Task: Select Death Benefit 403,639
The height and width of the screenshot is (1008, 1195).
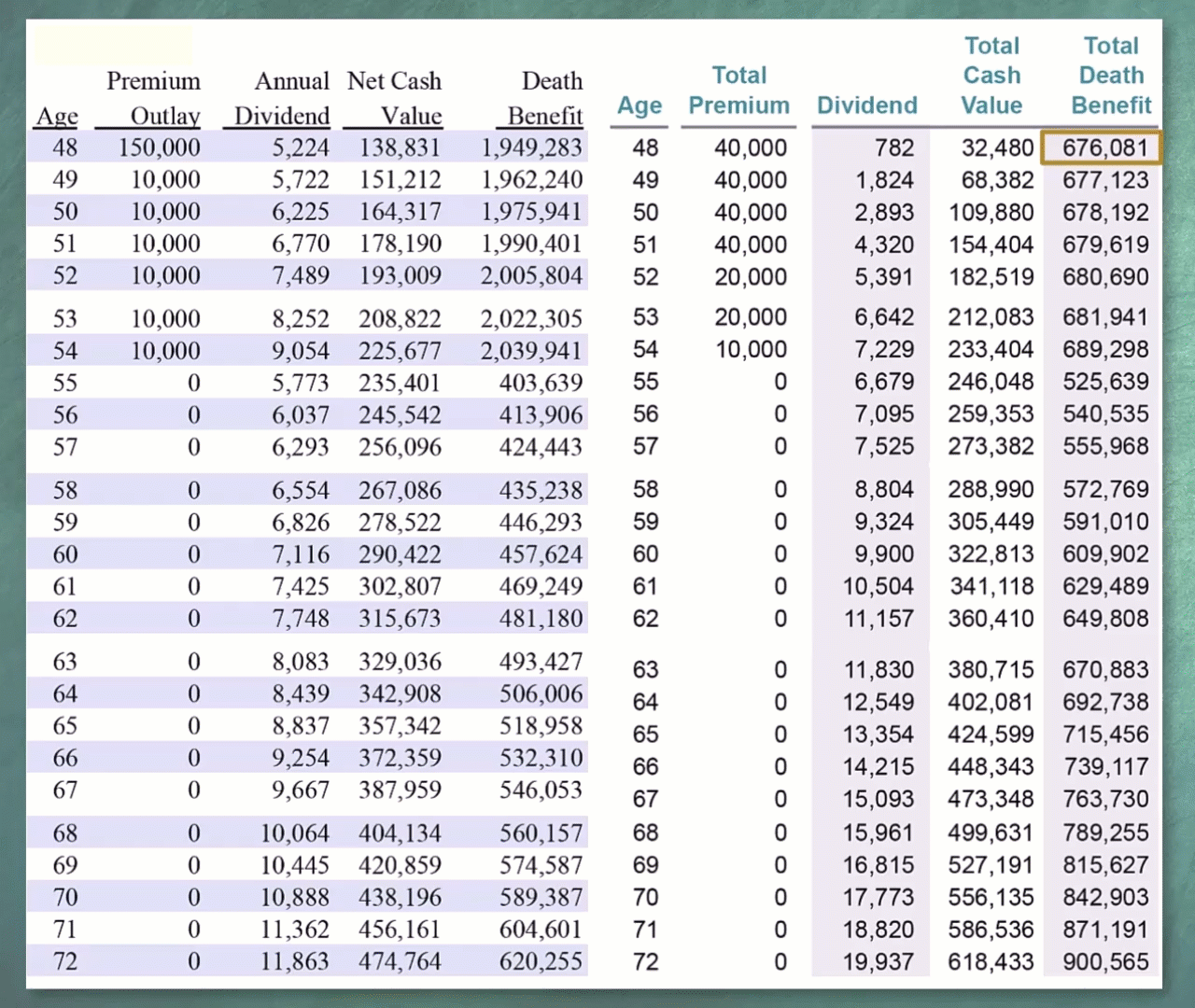Action: pyautogui.click(x=541, y=383)
